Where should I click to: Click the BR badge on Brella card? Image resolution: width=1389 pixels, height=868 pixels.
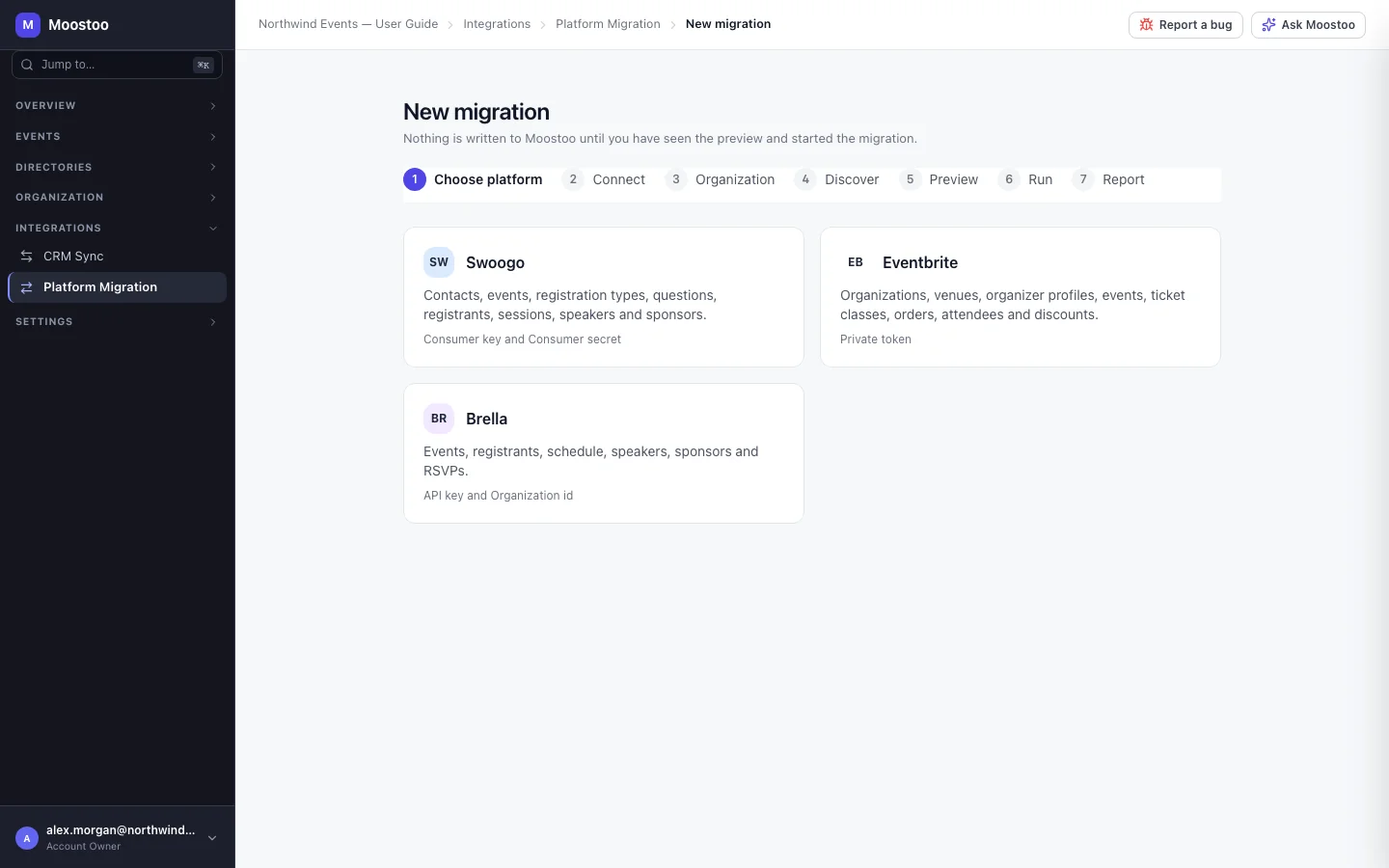click(x=439, y=419)
